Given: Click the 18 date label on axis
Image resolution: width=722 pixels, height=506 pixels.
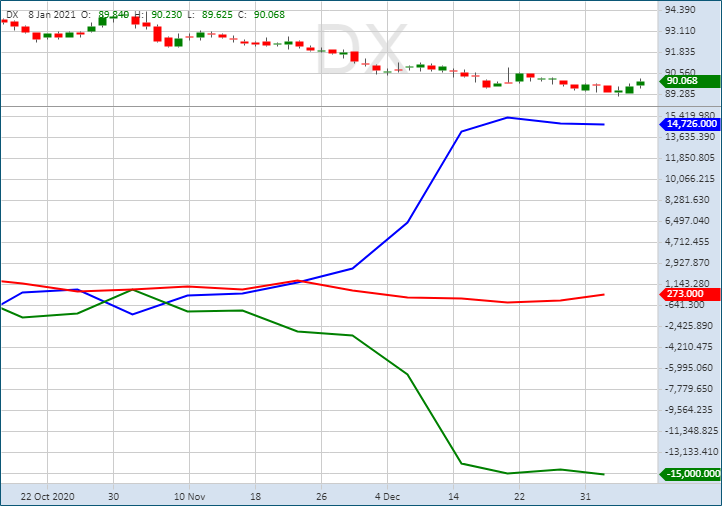Looking at the screenshot, I should pyautogui.click(x=254, y=496).
